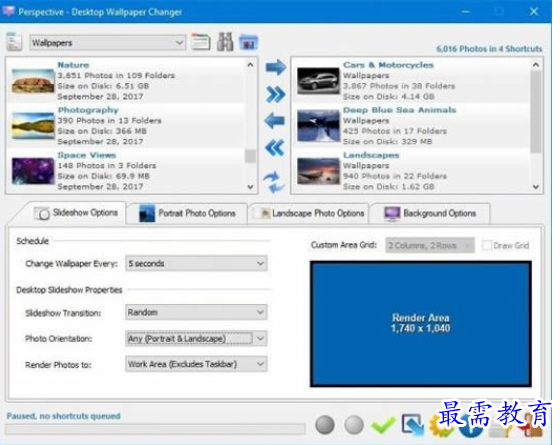Click the "Cars & Motorcycles" title

point(388,65)
